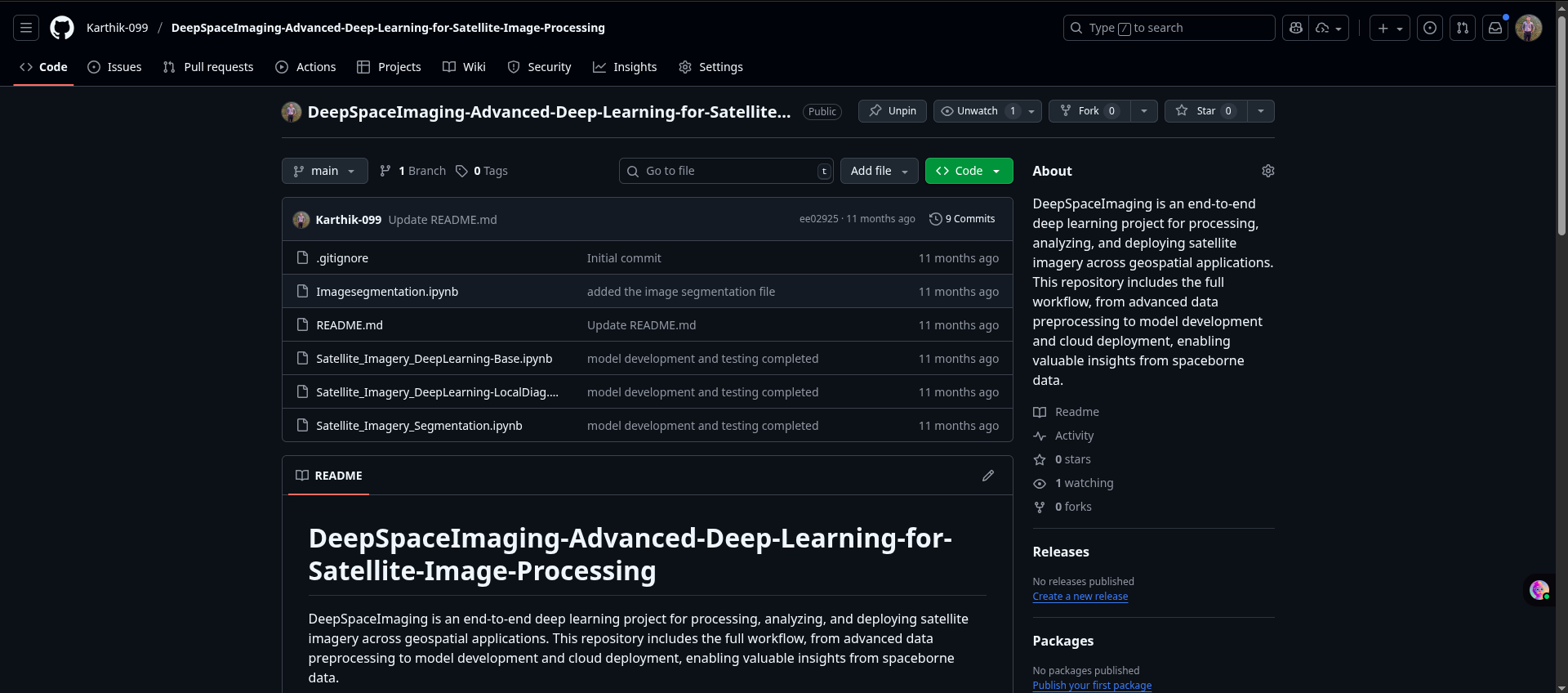The height and width of the screenshot is (693, 1568).
Task: View the 1 Branch link
Action: [413, 171]
